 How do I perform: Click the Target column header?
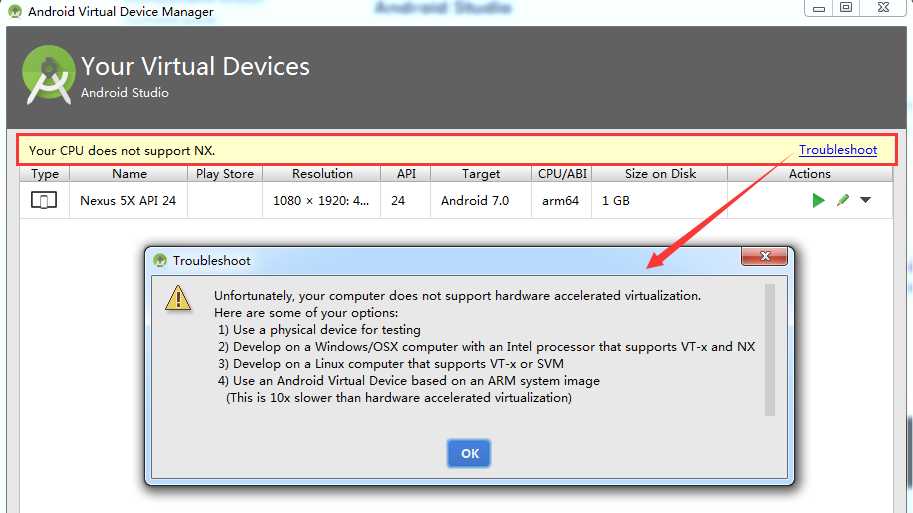(481, 174)
